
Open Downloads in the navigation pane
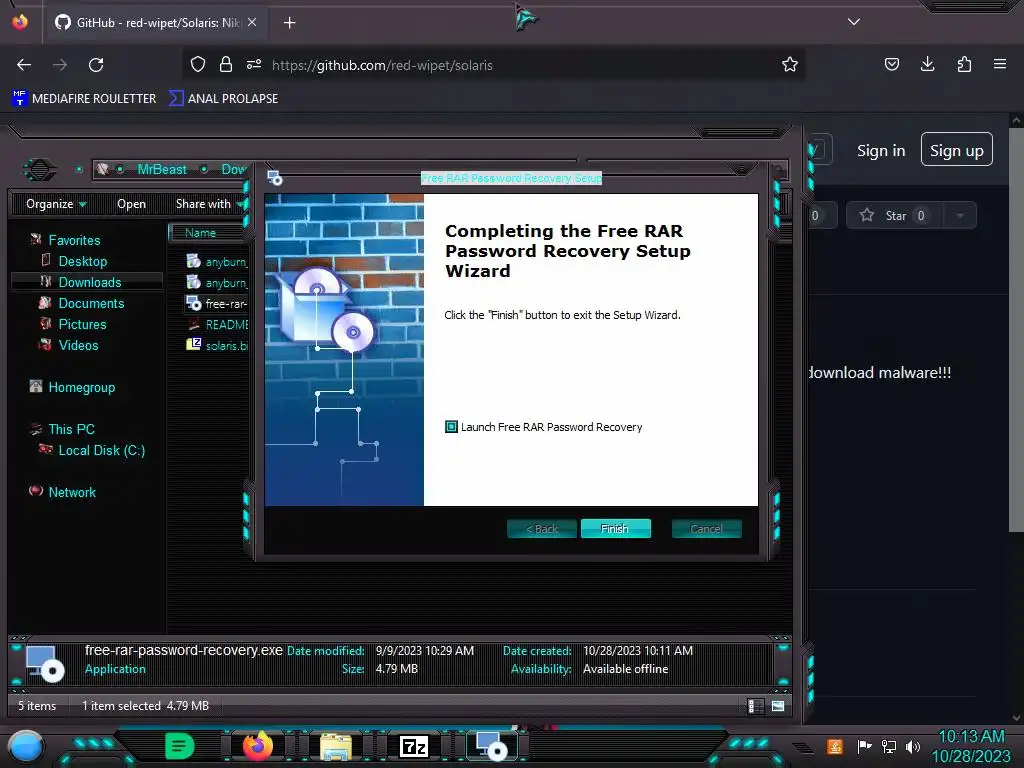pos(89,282)
